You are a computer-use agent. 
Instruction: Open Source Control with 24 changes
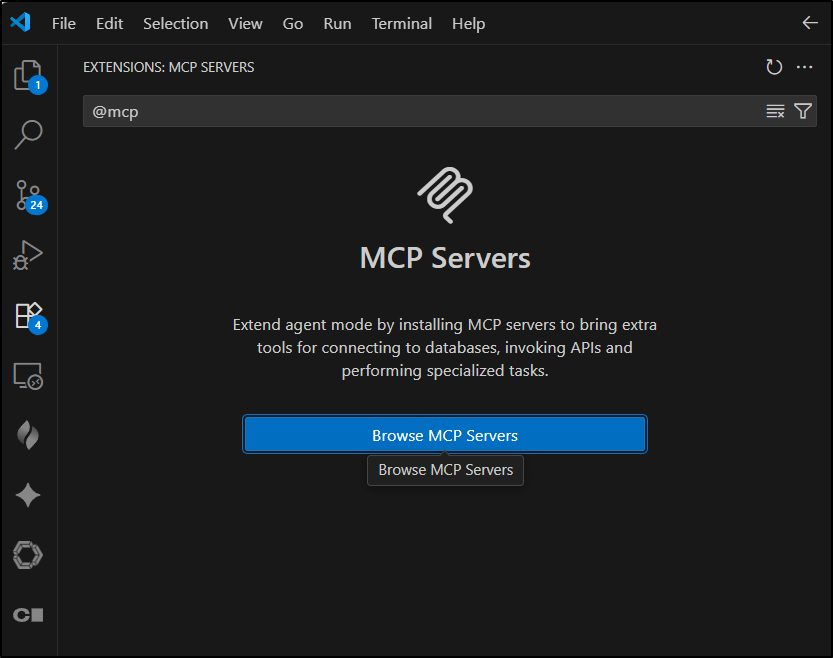pyautogui.click(x=28, y=195)
